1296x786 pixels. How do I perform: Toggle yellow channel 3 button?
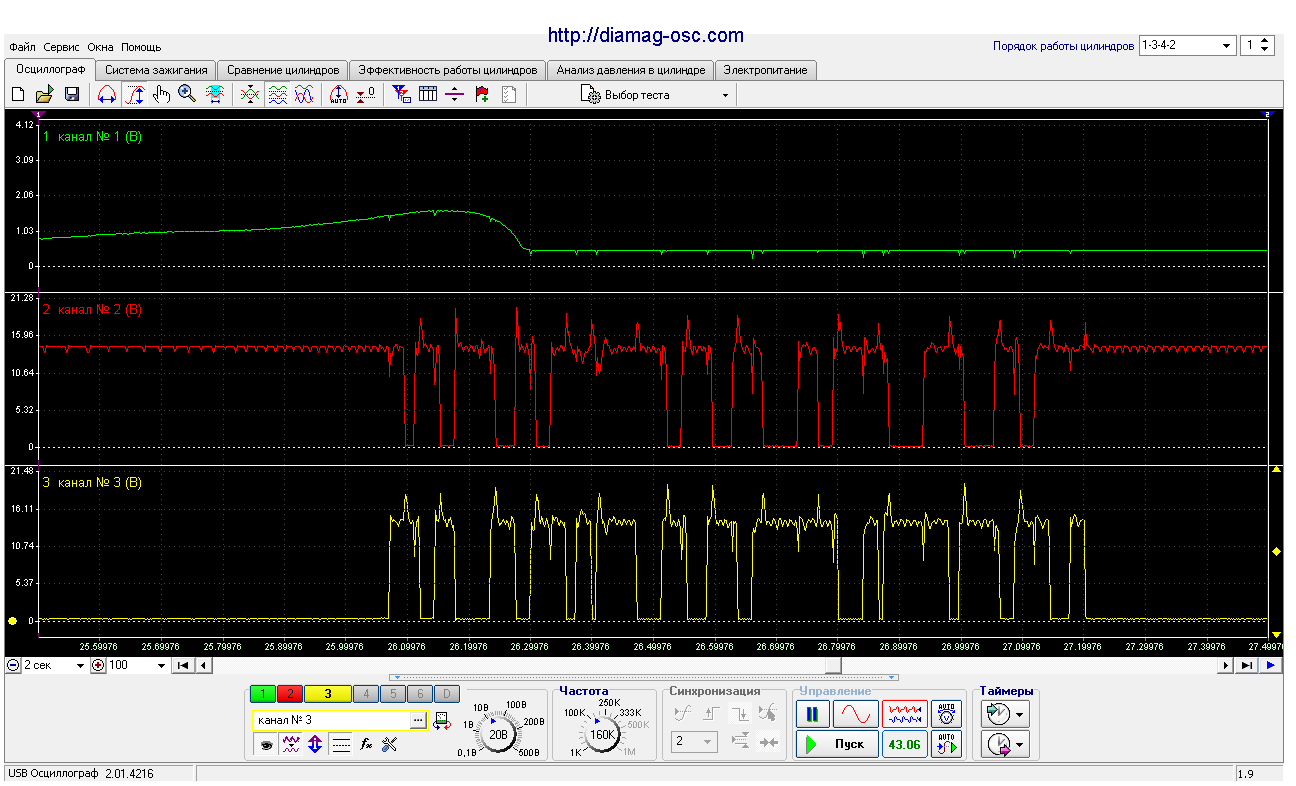(x=327, y=693)
